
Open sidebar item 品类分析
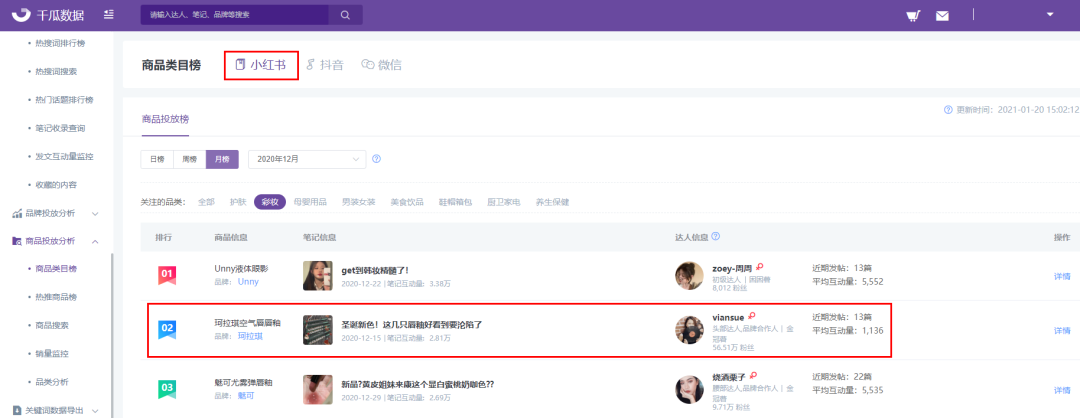point(52,382)
